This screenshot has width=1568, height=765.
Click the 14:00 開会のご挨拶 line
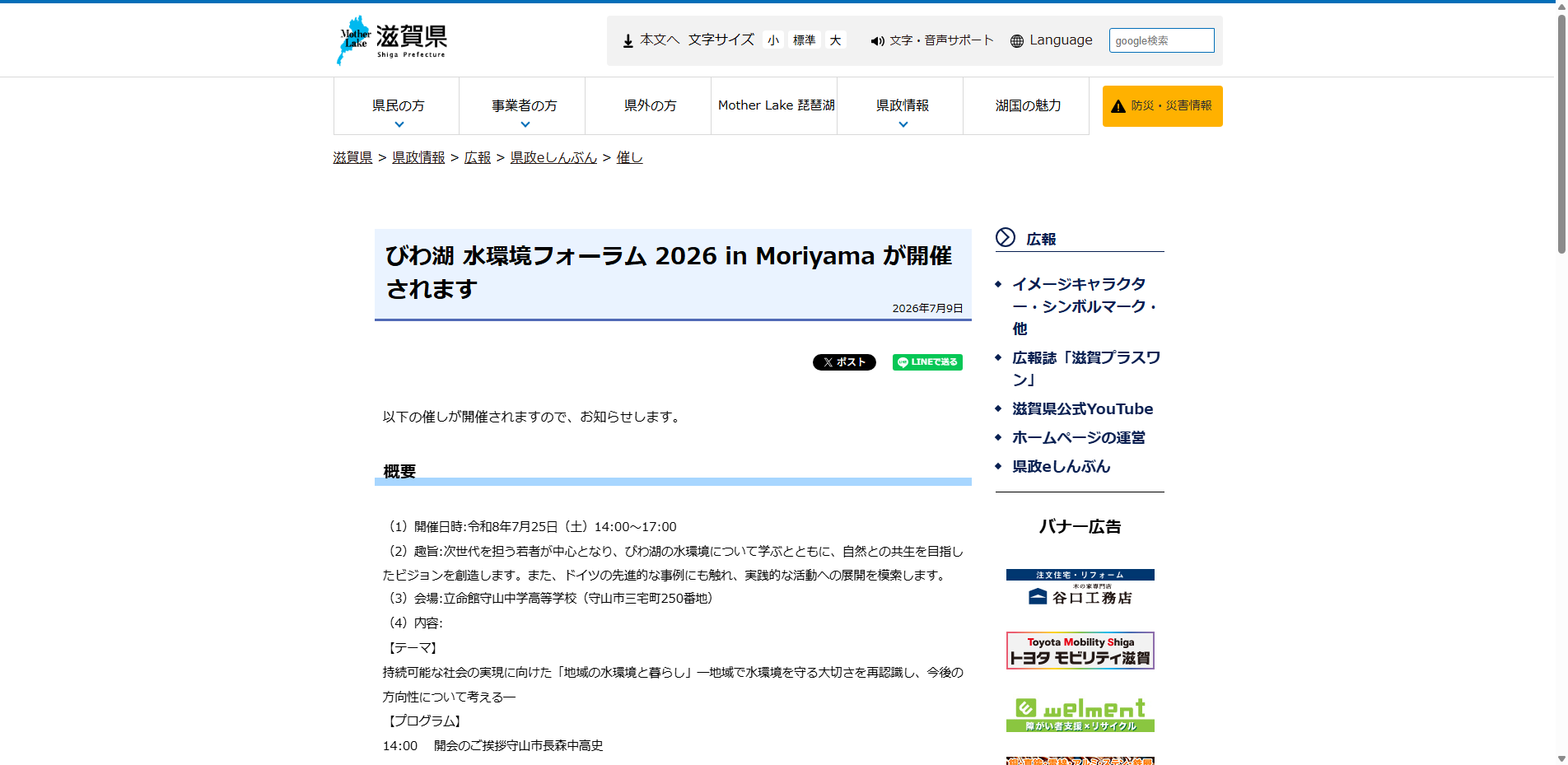[x=492, y=745]
